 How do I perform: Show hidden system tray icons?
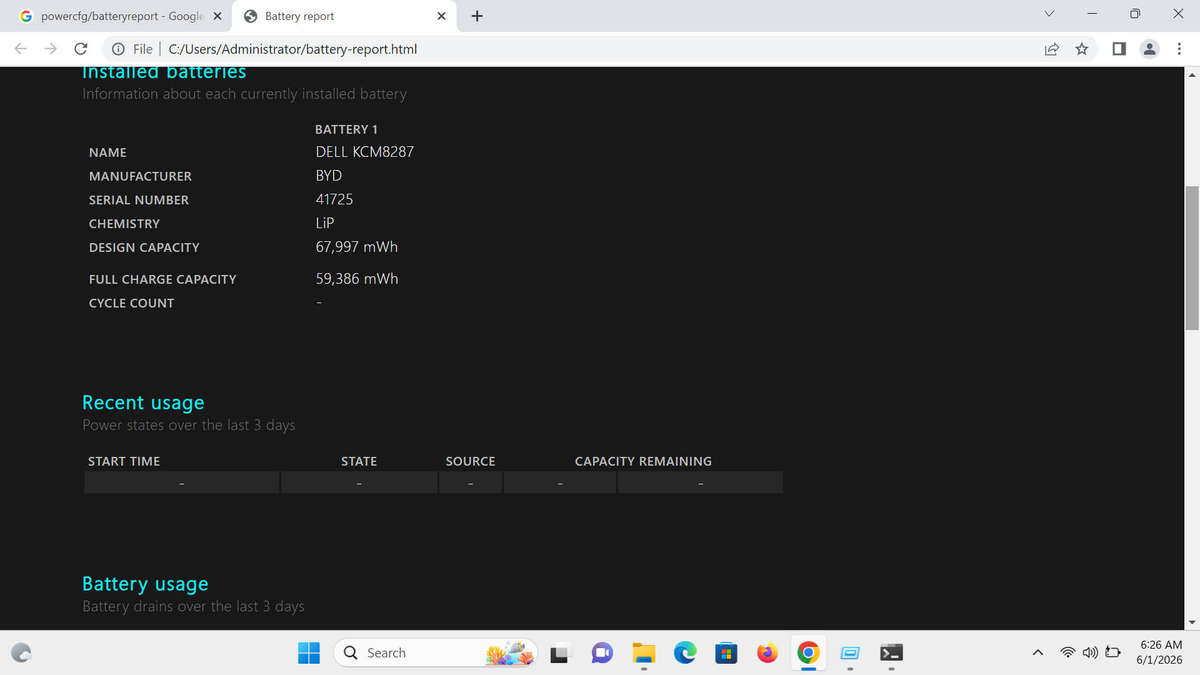(1038, 653)
